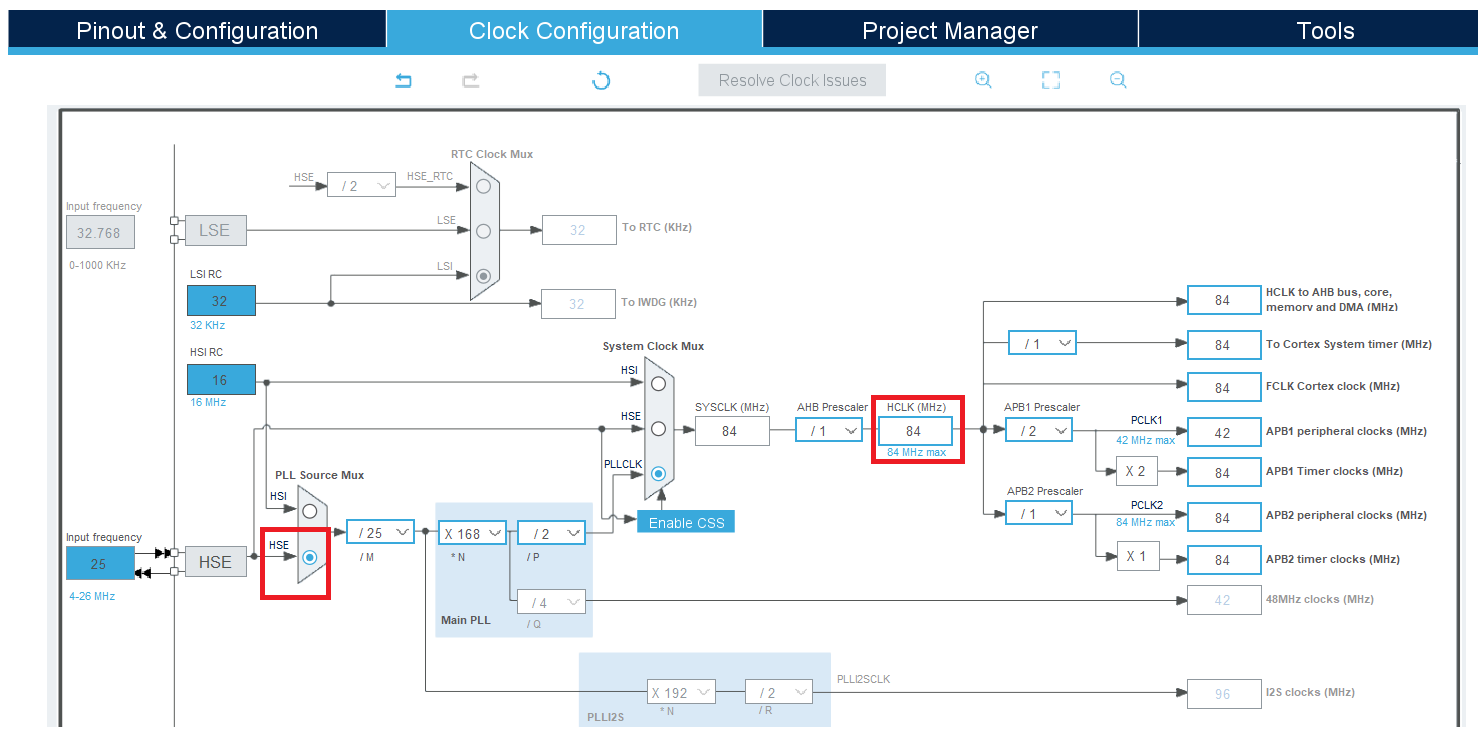Click the Enable CSS button

click(686, 522)
